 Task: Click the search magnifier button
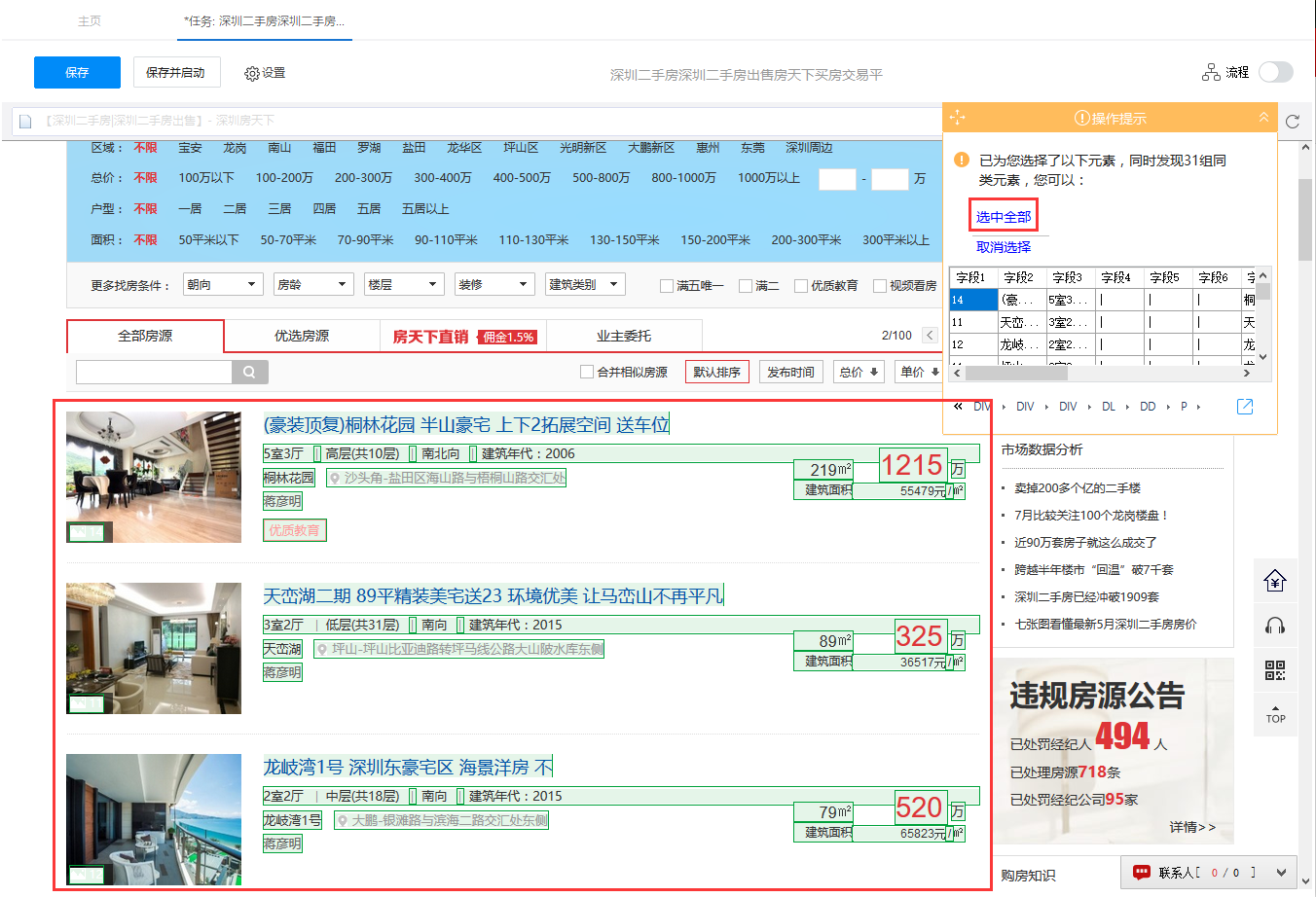click(250, 372)
